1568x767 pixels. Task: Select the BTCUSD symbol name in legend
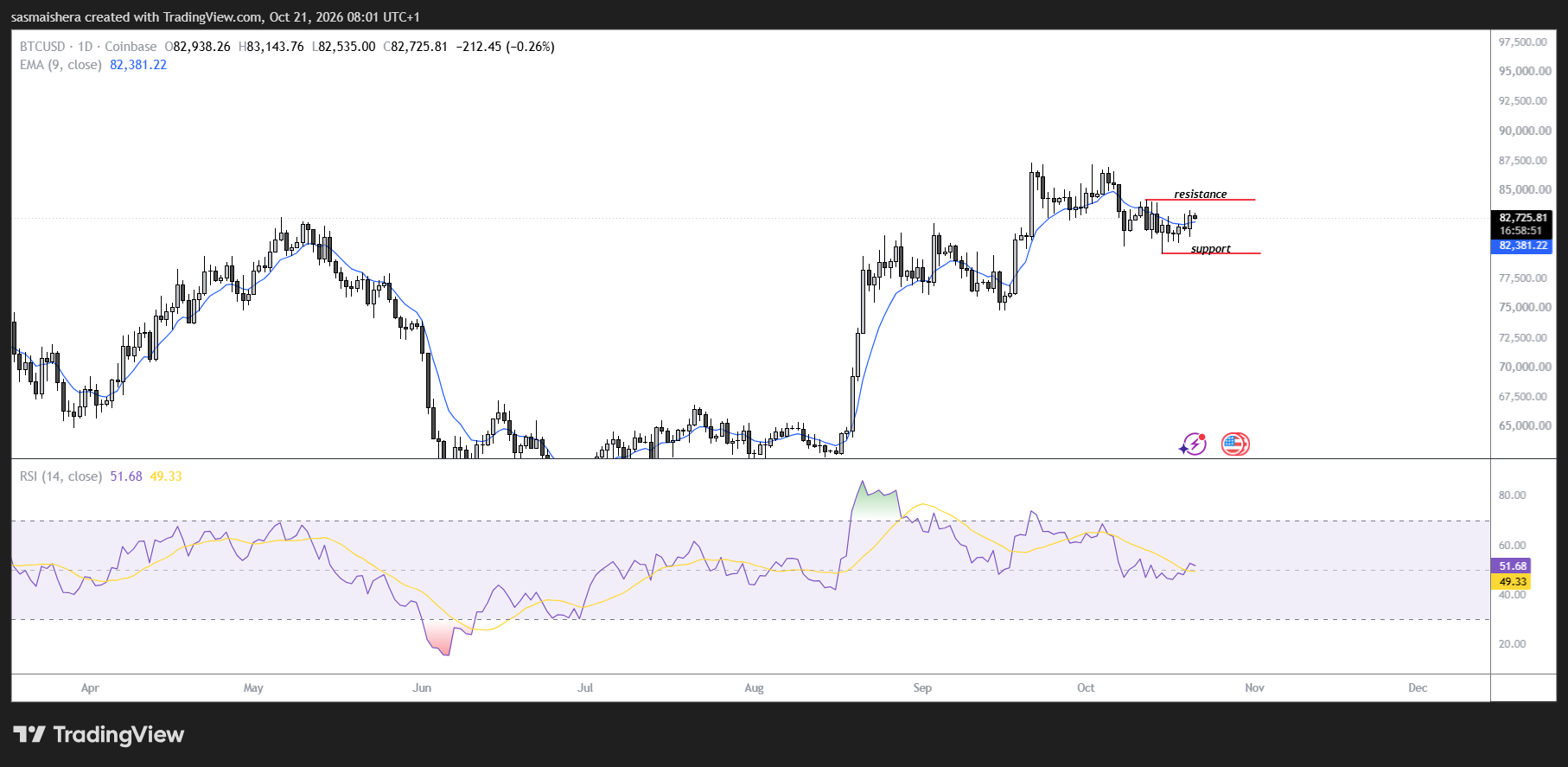click(x=42, y=47)
